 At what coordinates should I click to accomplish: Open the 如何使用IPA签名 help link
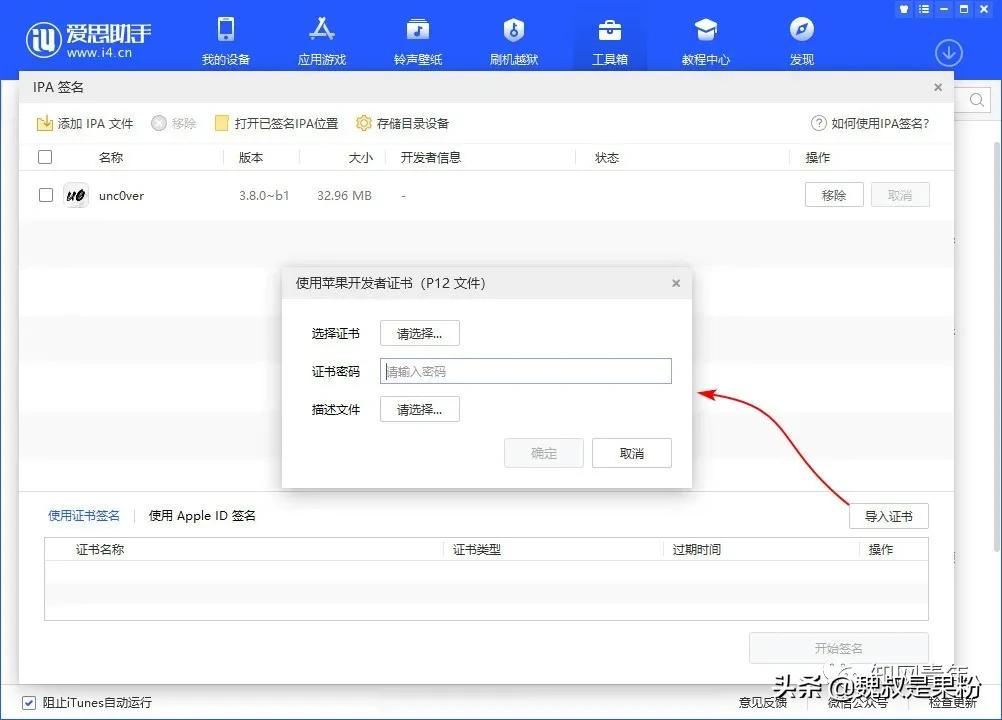pyautogui.click(x=869, y=123)
